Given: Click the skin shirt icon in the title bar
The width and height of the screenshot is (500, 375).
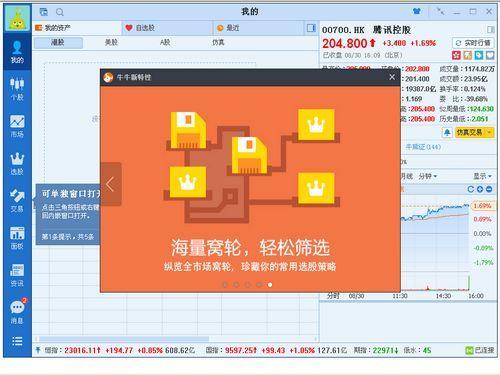Looking at the screenshot, I should pyautogui.click(x=416, y=11).
